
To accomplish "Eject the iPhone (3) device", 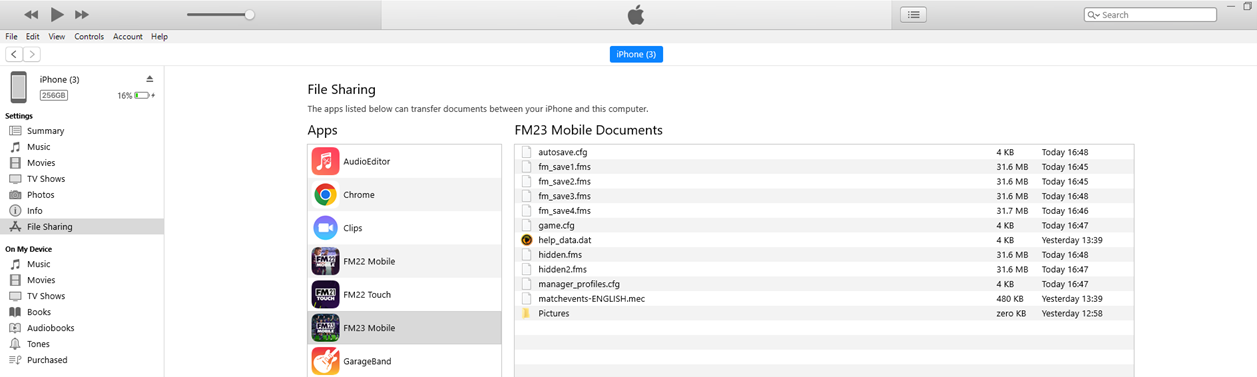I will (x=150, y=79).
